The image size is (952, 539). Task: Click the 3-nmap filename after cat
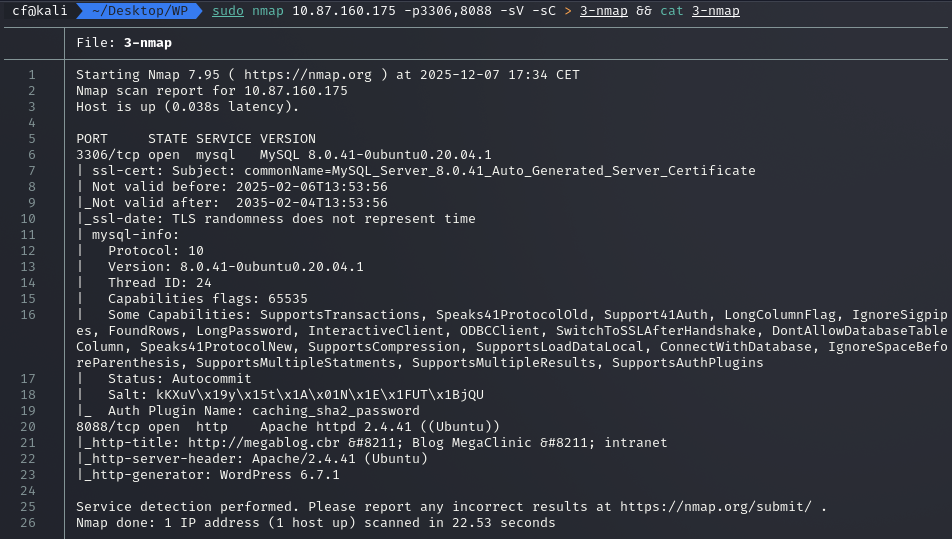tap(716, 11)
